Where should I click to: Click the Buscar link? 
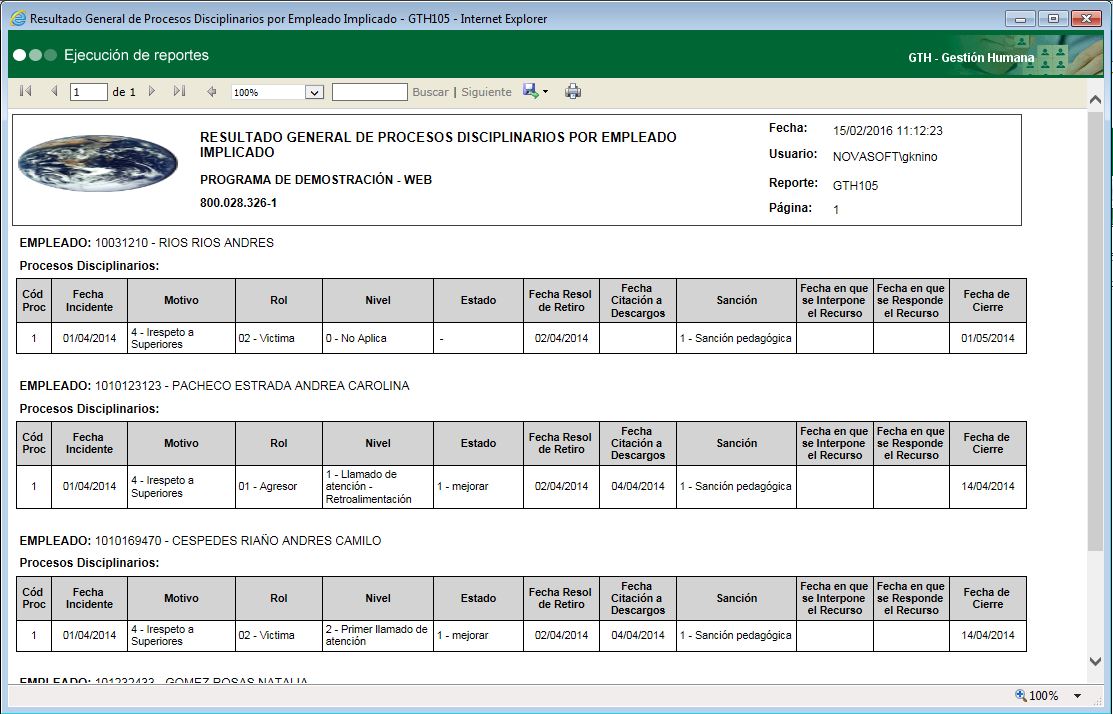click(x=430, y=92)
